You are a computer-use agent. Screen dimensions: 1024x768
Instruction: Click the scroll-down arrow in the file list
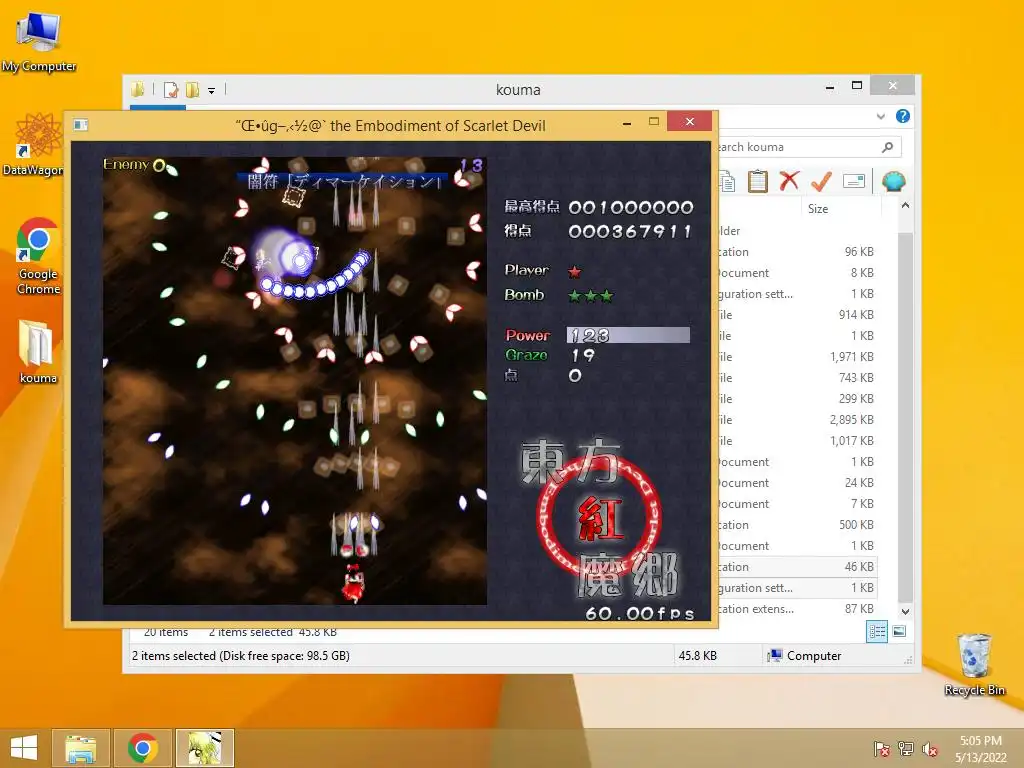point(905,611)
